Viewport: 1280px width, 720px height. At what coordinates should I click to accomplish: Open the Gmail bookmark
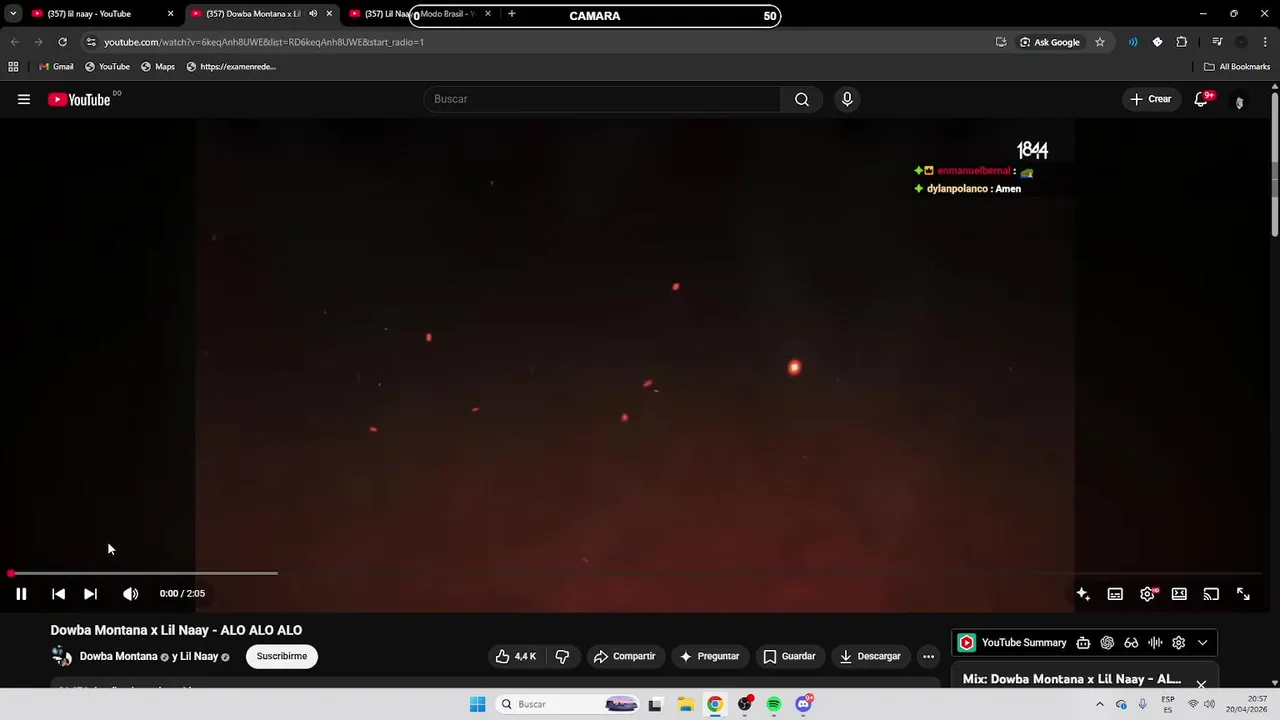pos(56,67)
